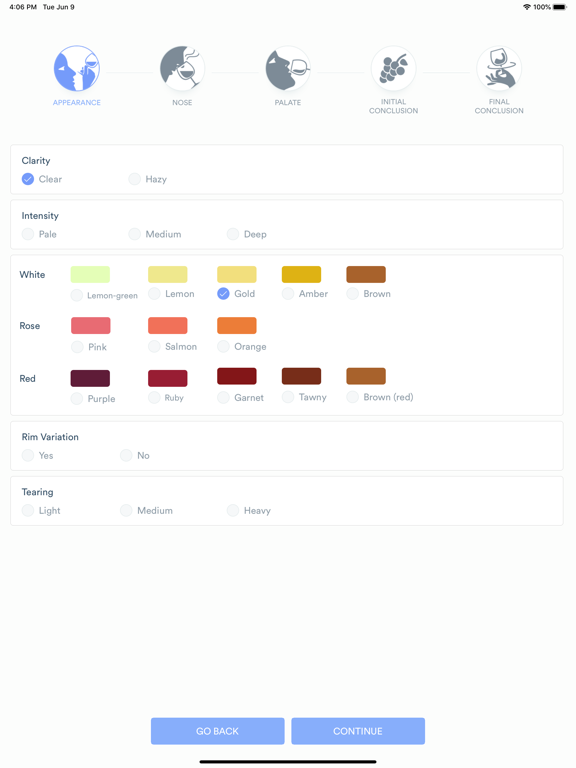The image size is (576, 768).
Task: Tap the Lemon color swatch
Action: [x=168, y=274]
